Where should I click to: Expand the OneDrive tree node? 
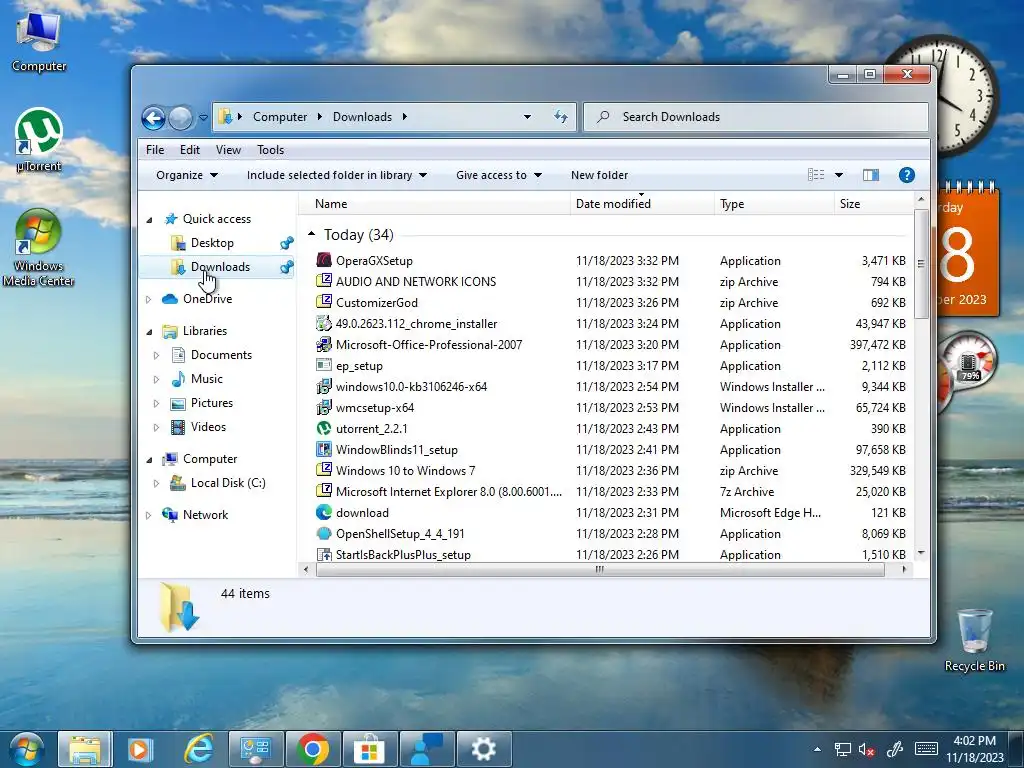pyautogui.click(x=149, y=300)
